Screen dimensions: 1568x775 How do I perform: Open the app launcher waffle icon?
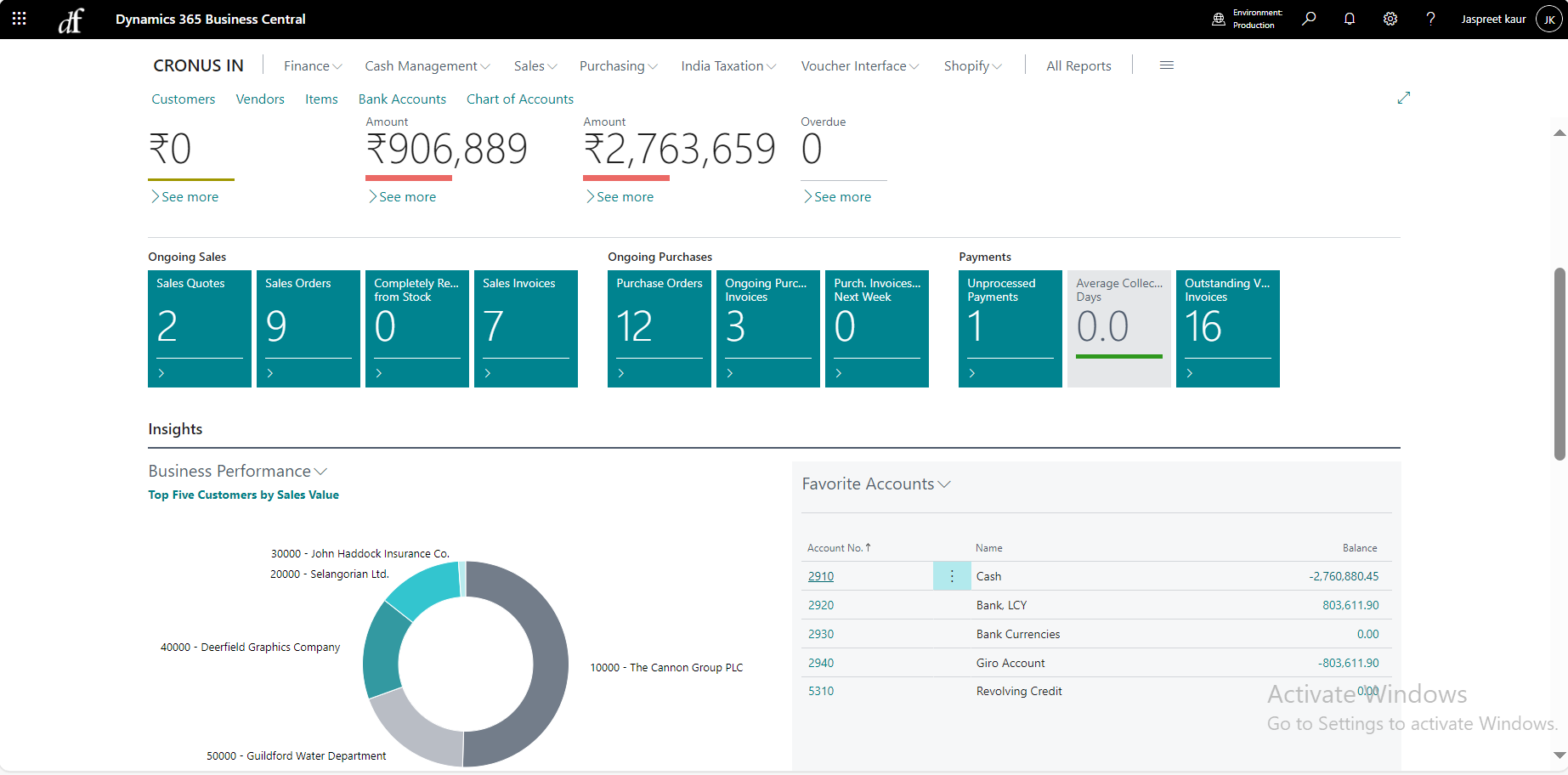[19, 19]
